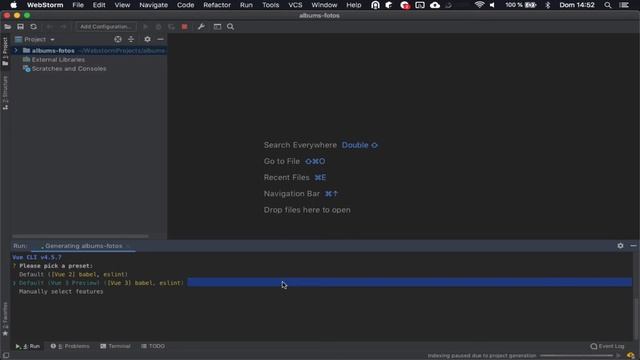Viewport: 640px width, 360px height.
Task: Click the Search Everywhere magnifier icon
Action: tap(230, 27)
